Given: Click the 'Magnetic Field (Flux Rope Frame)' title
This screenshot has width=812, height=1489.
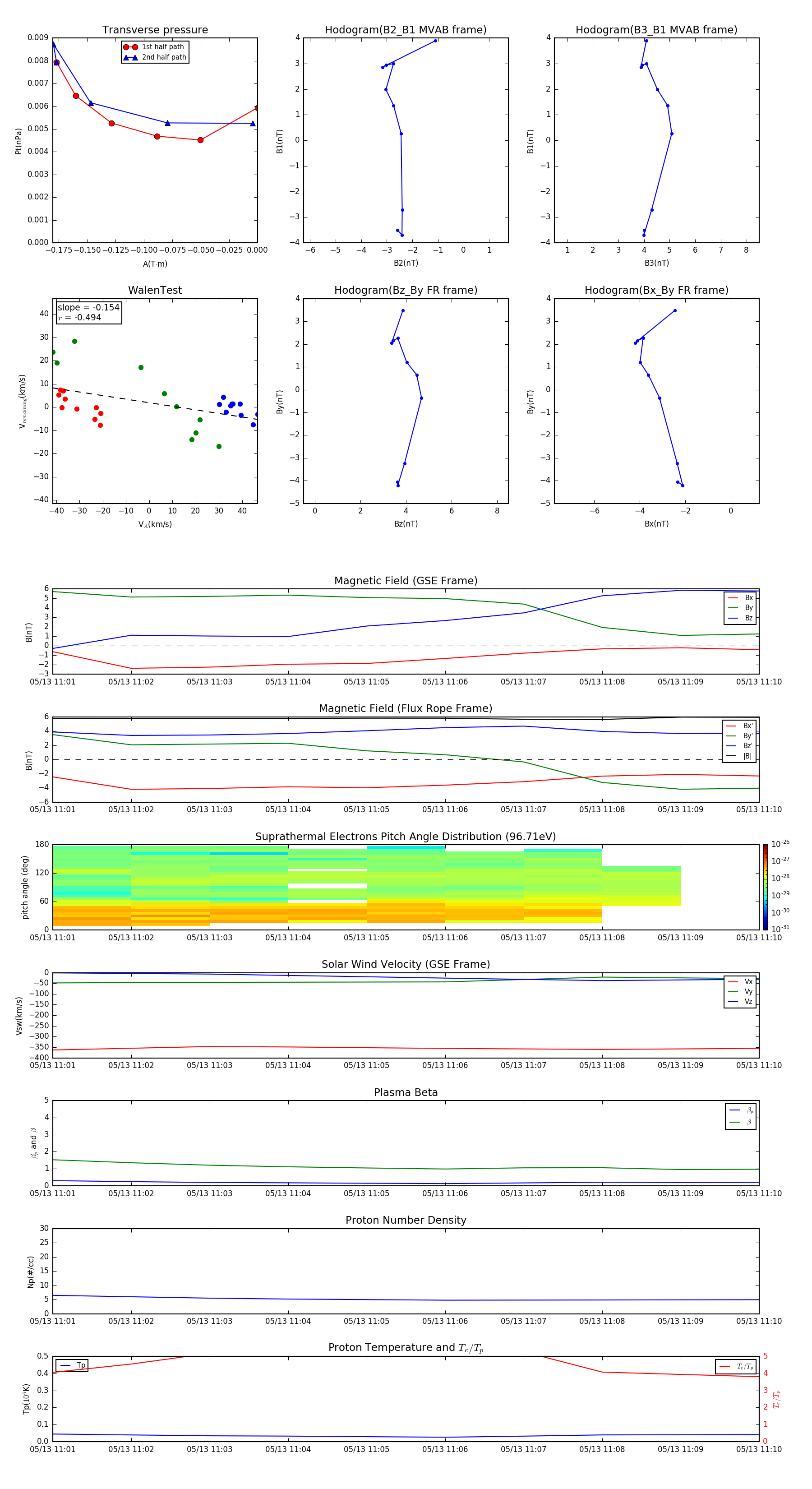Looking at the screenshot, I should click(x=406, y=709).
